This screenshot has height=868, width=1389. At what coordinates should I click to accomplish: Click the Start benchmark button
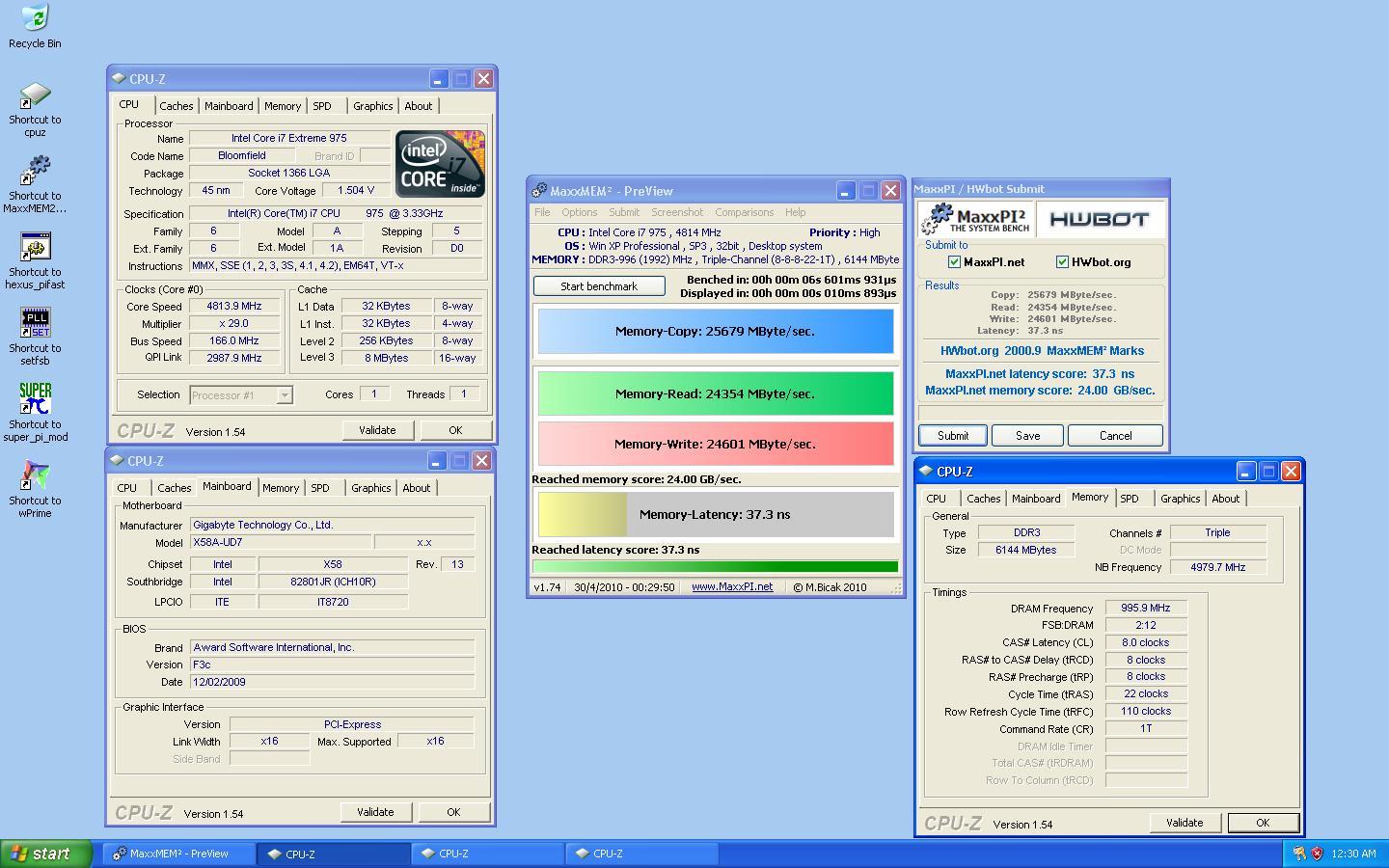click(599, 286)
